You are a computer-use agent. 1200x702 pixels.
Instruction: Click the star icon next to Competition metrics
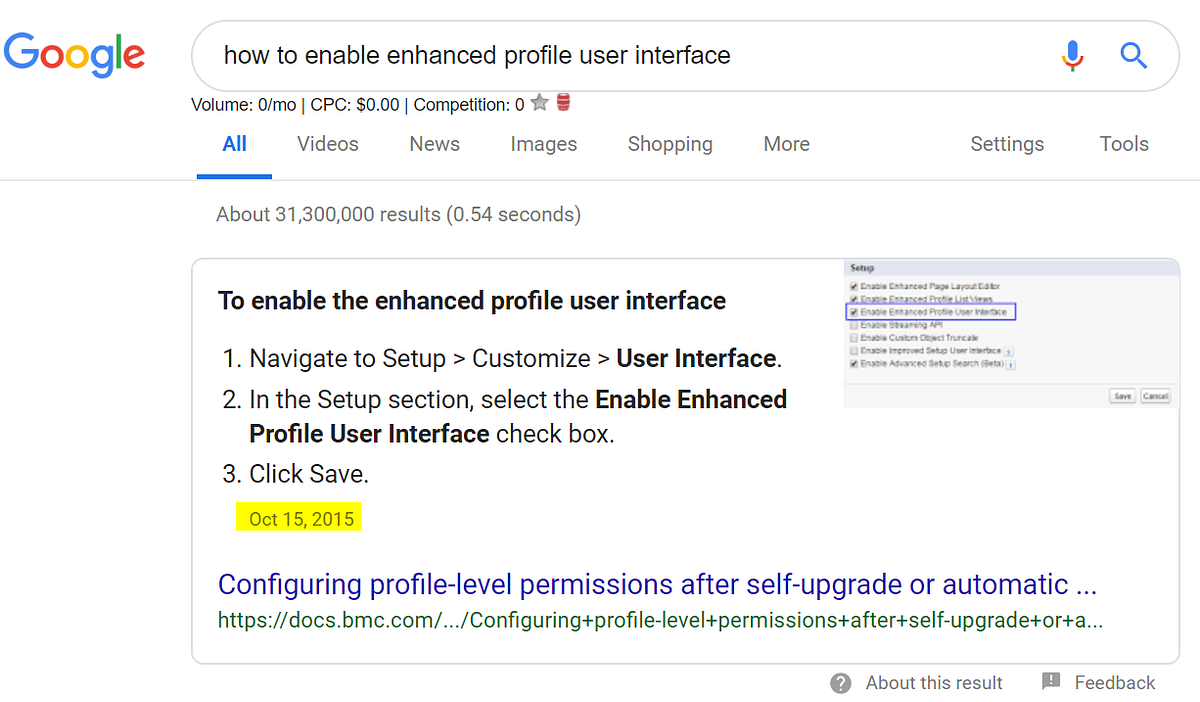click(x=539, y=103)
